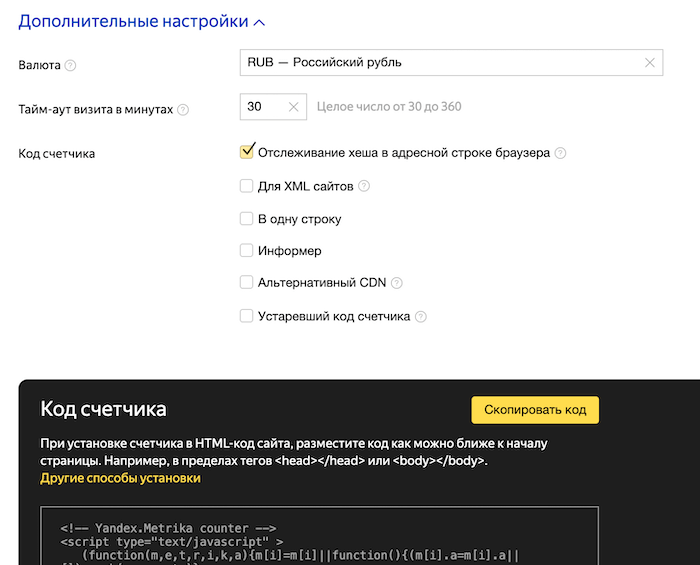This screenshot has width=700, height=565.
Task: Toggle Альтернативный CDN checkbox
Action: point(247,284)
